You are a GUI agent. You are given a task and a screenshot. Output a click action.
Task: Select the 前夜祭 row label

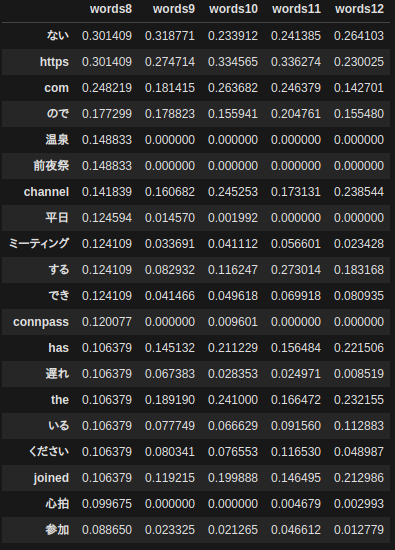pos(51,166)
